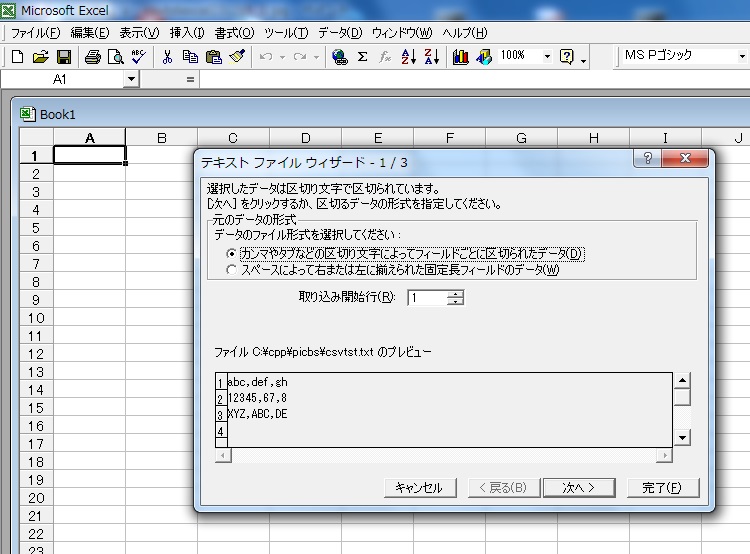The height and width of the screenshot is (554, 750).
Task: Click the Paste clipboard icon
Action: [213, 57]
